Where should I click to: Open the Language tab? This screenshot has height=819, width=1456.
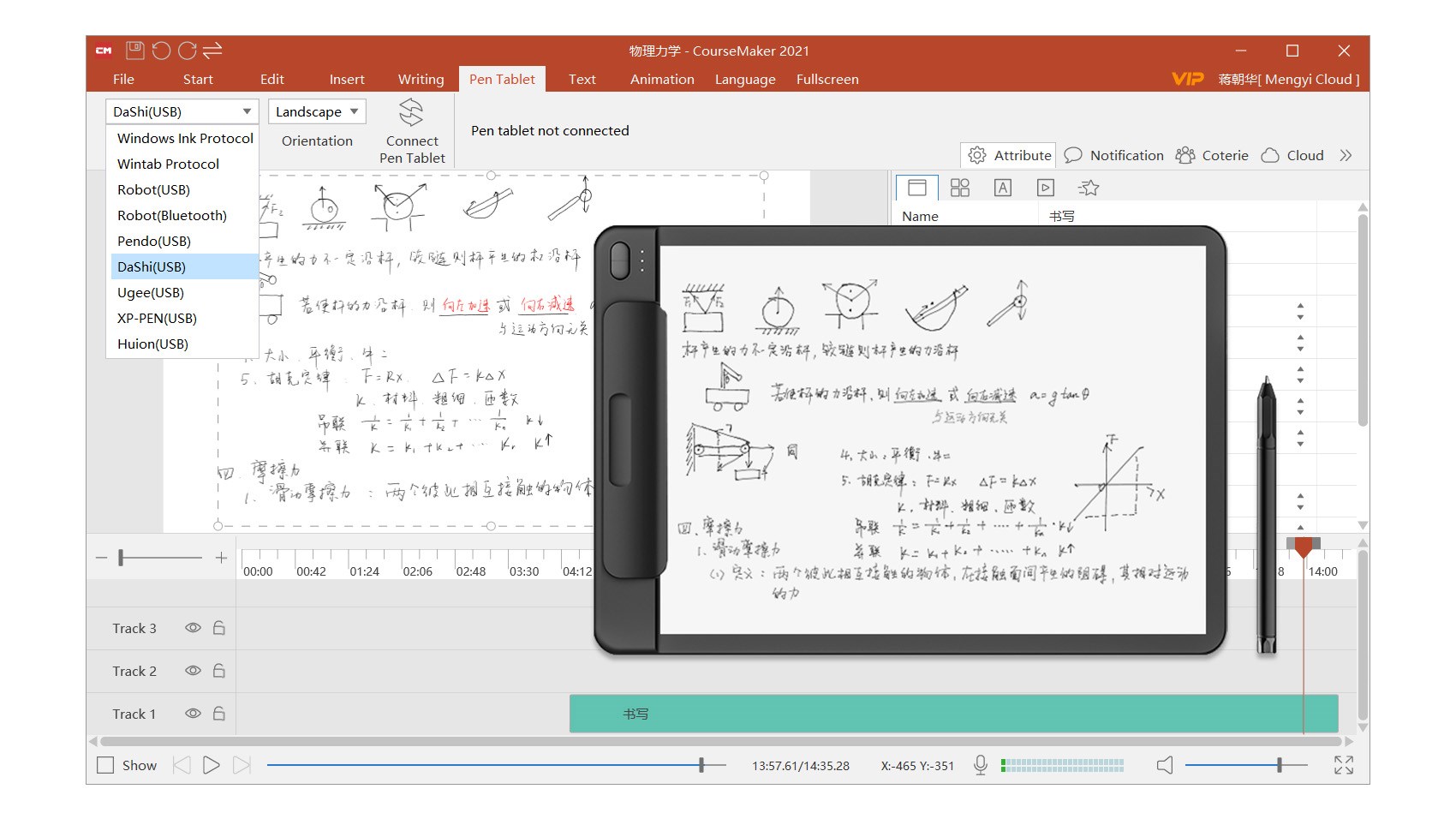[x=745, y=79]
